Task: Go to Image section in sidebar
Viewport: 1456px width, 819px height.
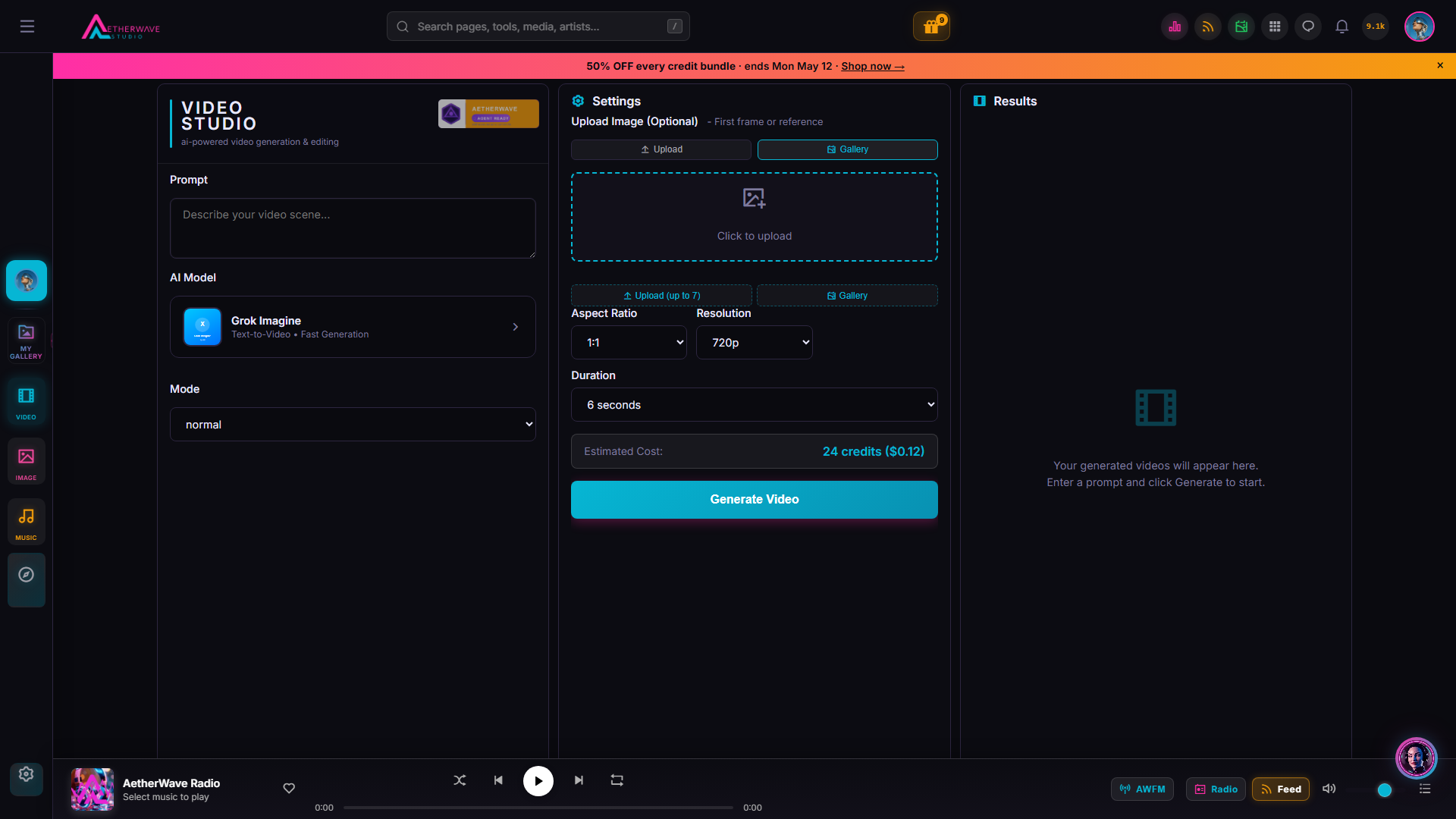Action: click(x=27, y=462)
